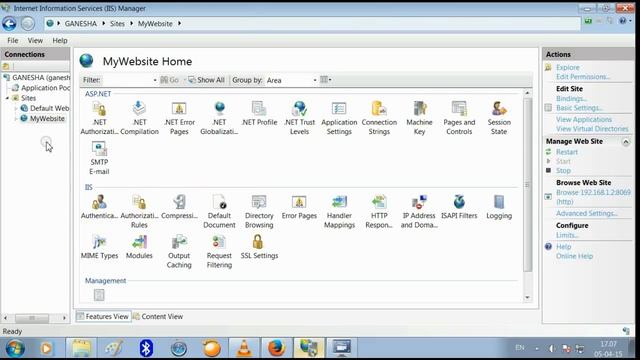Open IIS Authorization Rules feature

139,211
